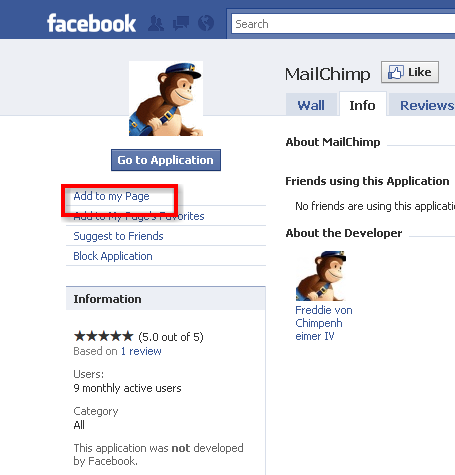Click About the Developer heading
The width and height of the screenshot is (455, 475).
[344, 233]
